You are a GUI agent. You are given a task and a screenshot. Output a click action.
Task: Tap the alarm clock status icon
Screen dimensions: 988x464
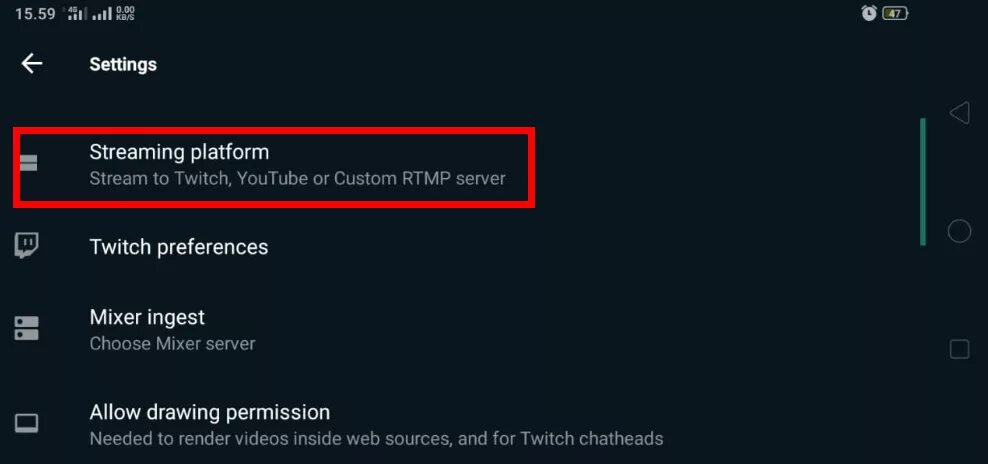tap(870, 13)
